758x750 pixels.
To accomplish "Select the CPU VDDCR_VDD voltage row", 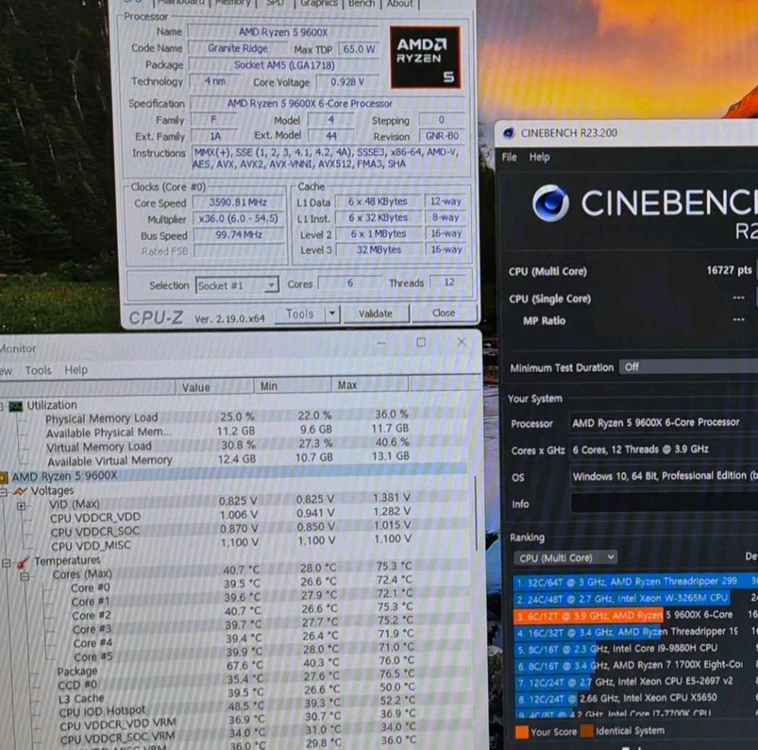I will pos(231,516).
